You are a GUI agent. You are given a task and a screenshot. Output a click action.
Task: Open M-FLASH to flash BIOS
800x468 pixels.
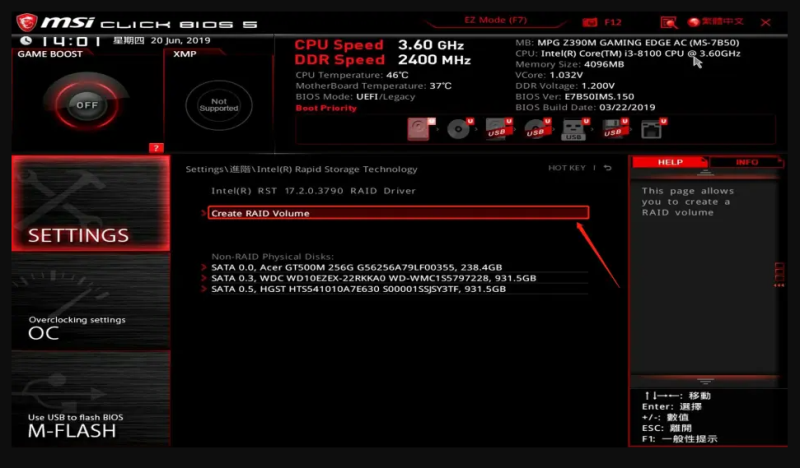(x=91, y=399)
